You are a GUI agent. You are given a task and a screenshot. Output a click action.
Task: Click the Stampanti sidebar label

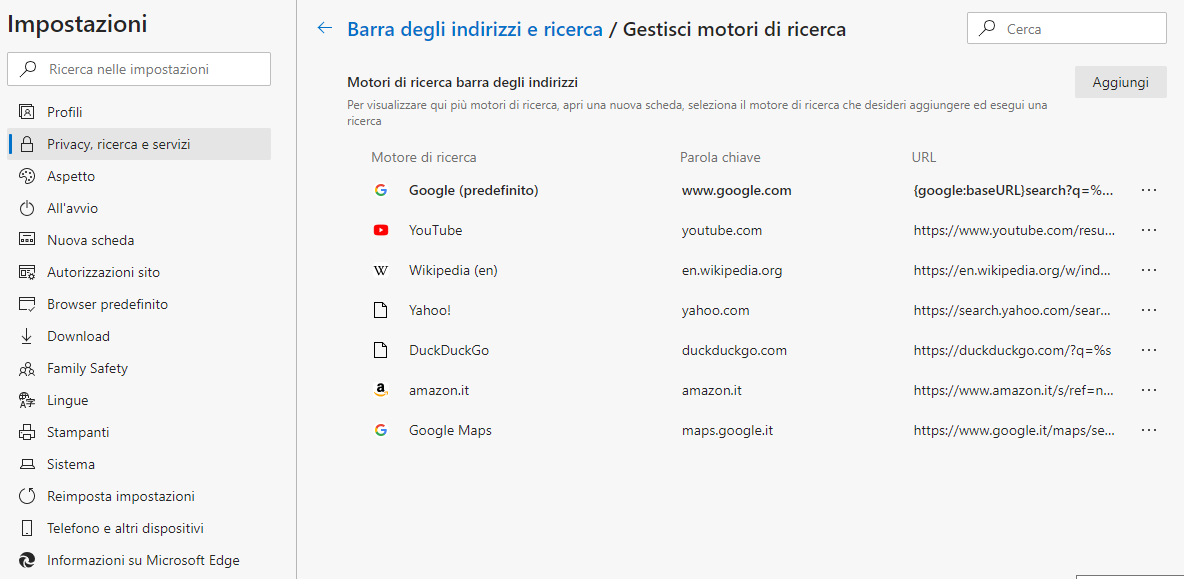click(x=78, y=433)
